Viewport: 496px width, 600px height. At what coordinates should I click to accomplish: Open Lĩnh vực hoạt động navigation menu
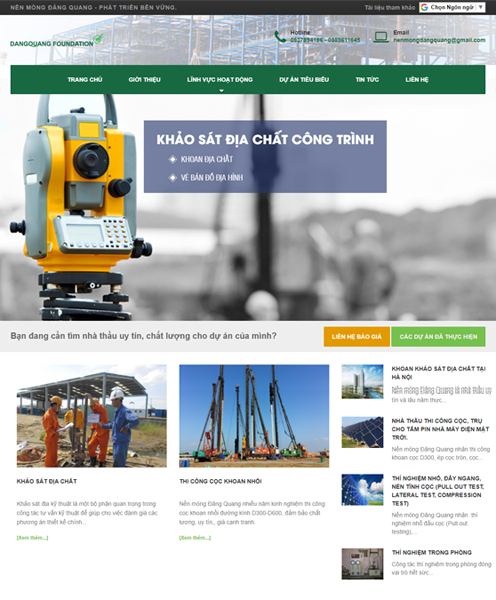click(x=220, y=80)
